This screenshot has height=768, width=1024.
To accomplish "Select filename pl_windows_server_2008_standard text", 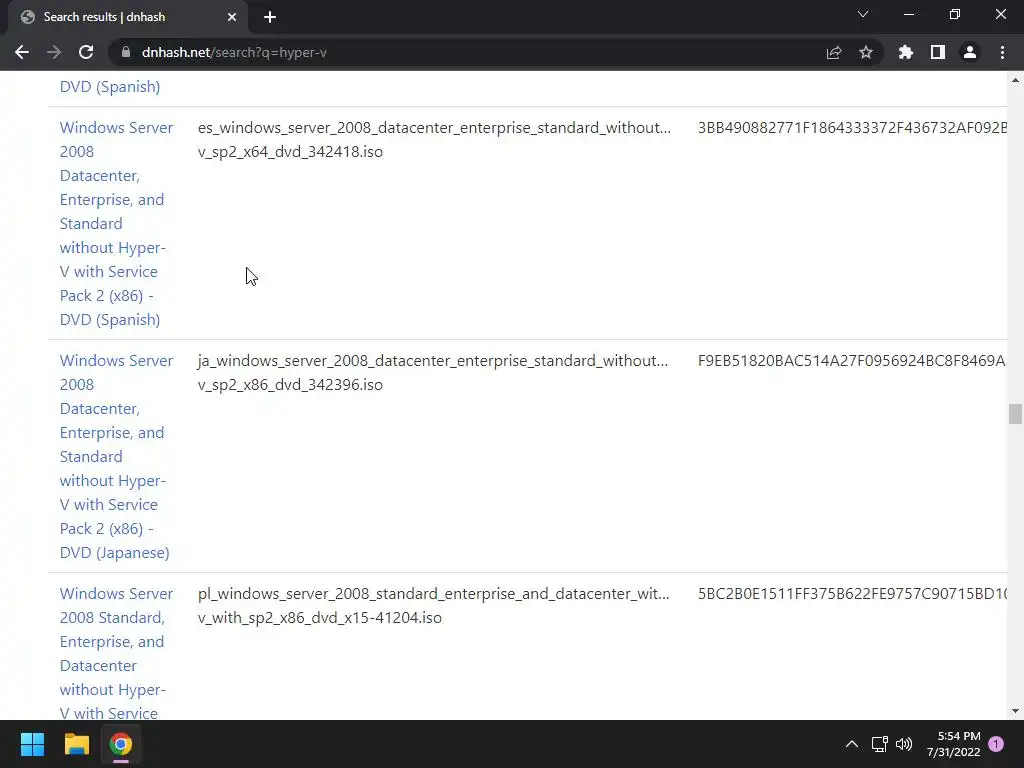I will [434, 594].
